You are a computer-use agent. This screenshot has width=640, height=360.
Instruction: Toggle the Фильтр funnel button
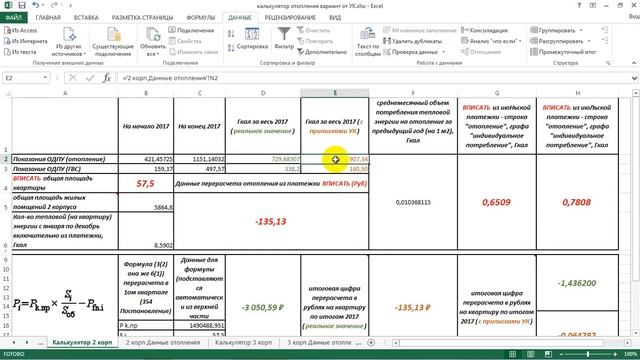tap(284, 38)
